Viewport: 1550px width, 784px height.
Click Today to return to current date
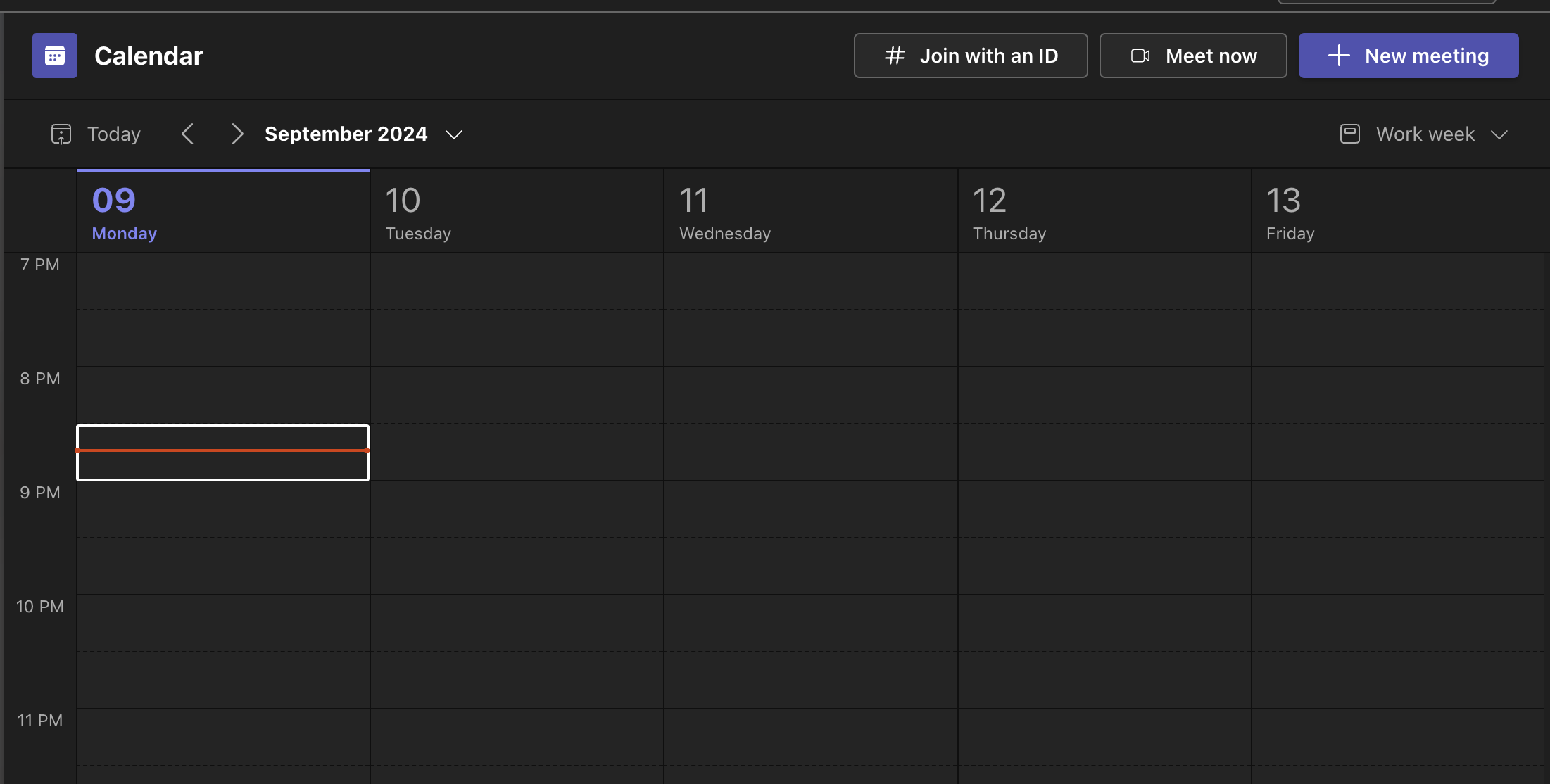pyautogui.click(x=113, y=134)
